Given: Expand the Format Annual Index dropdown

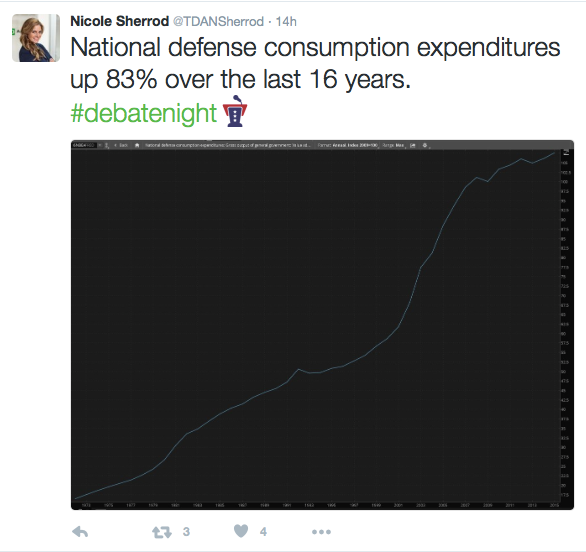Looking at the screenshot, I should [x=348, y=145].
